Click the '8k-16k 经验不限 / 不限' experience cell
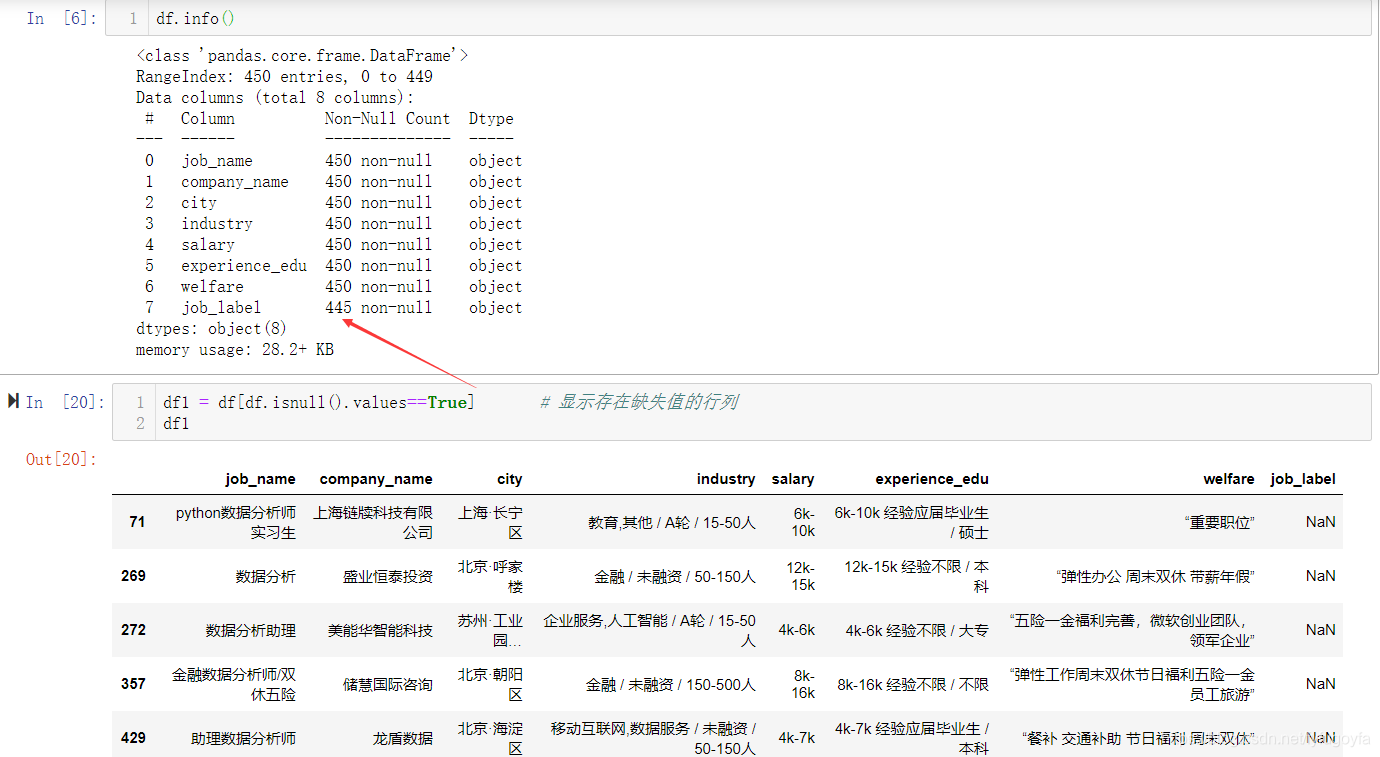The image size is (1380, 757). tap(913, 684)
